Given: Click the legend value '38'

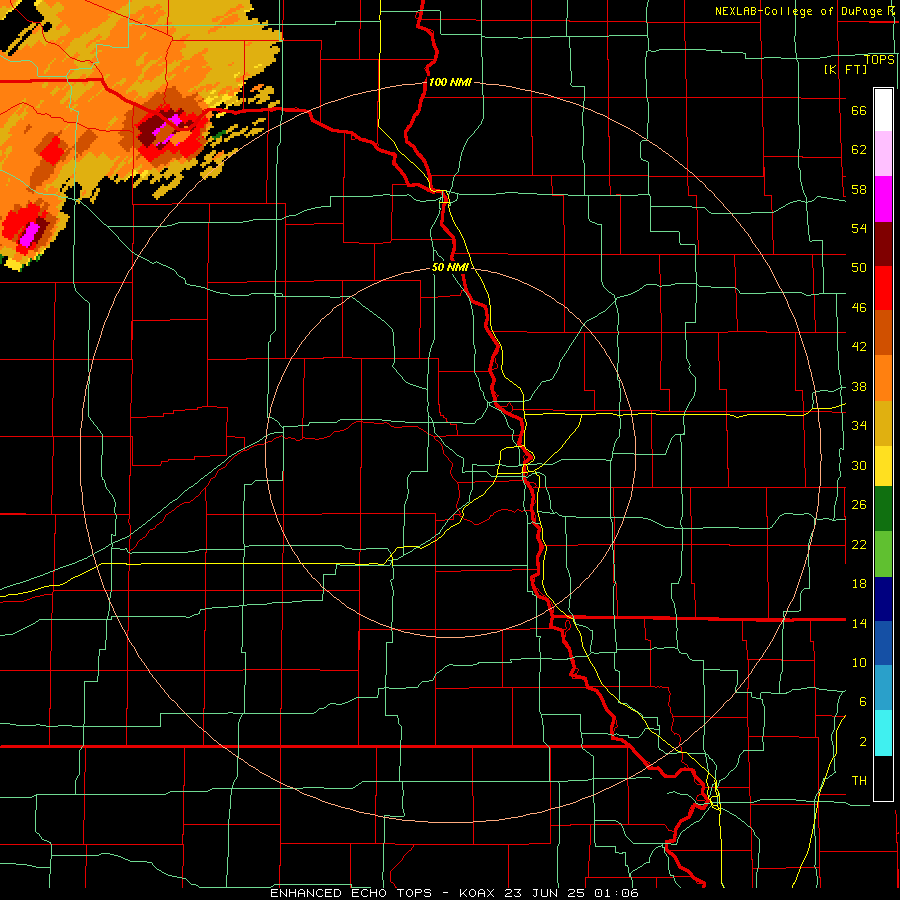Looking at the screenshot, I should tap(859, 386).
